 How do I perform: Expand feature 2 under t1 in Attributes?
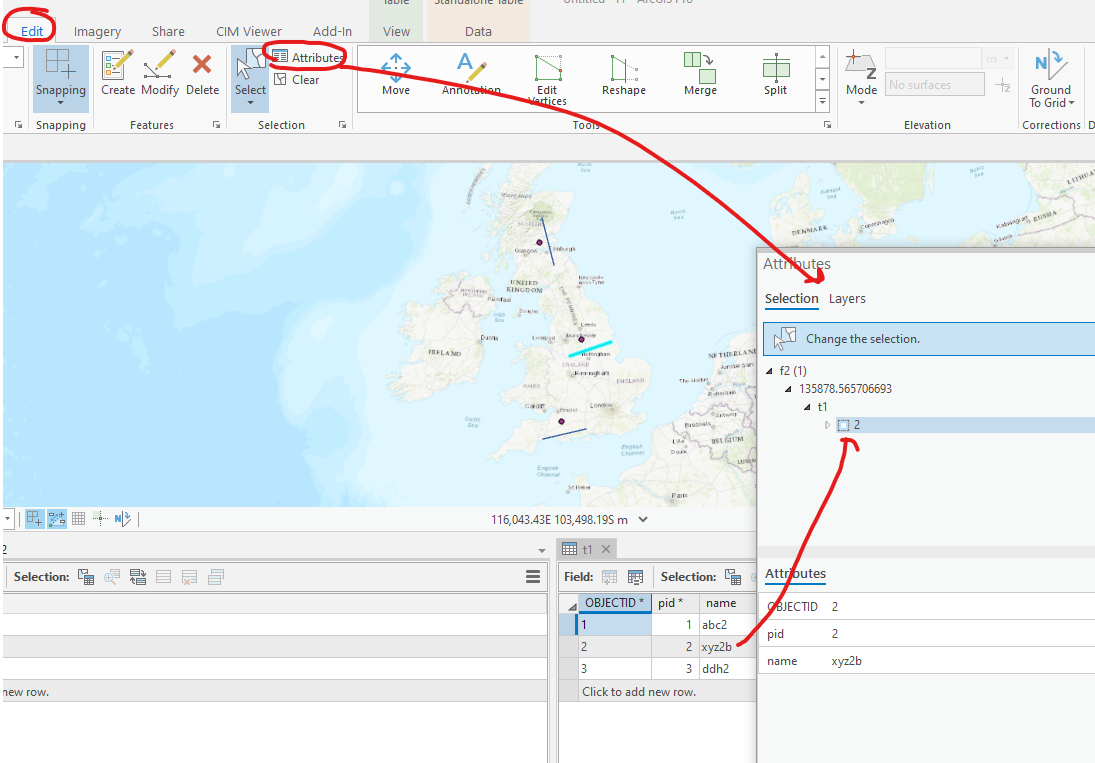click(827, 424)
